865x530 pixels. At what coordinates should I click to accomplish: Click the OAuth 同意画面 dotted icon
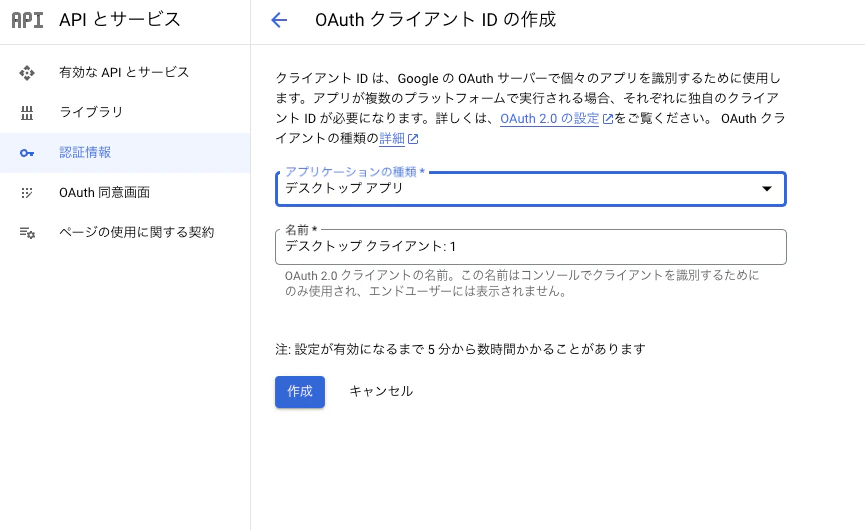pyautogui.click(x=26, y=192)
